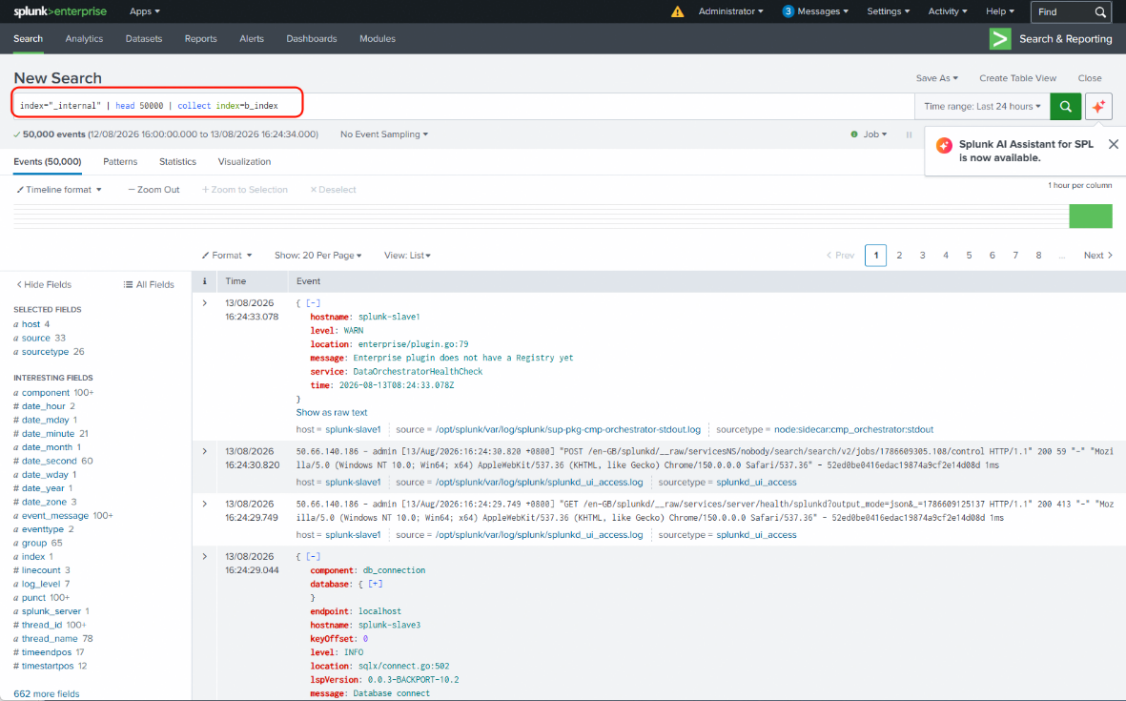Open the No Event Sampling dropdown
The image size is (1126, 701).
[x=383, y=134]
